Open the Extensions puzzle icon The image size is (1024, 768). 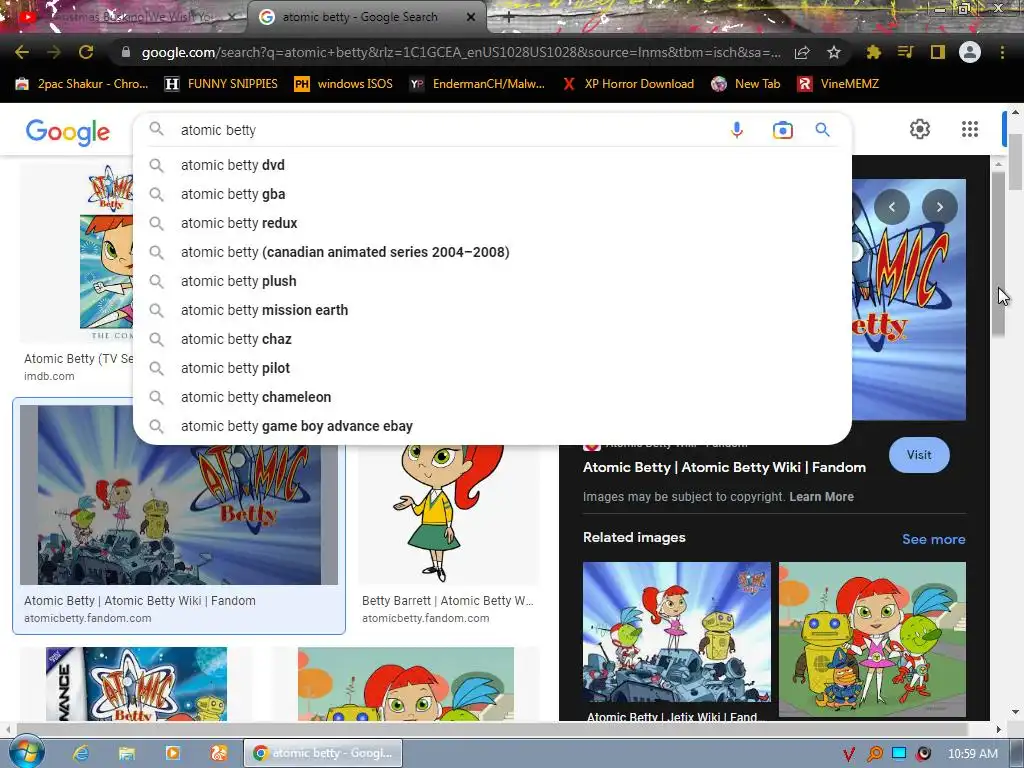click(x=873, y=52)
